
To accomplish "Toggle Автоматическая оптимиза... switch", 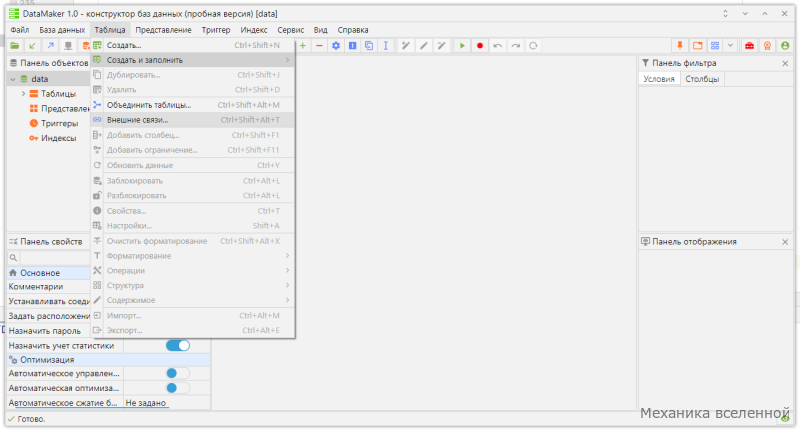I will [x=178, y=388].
